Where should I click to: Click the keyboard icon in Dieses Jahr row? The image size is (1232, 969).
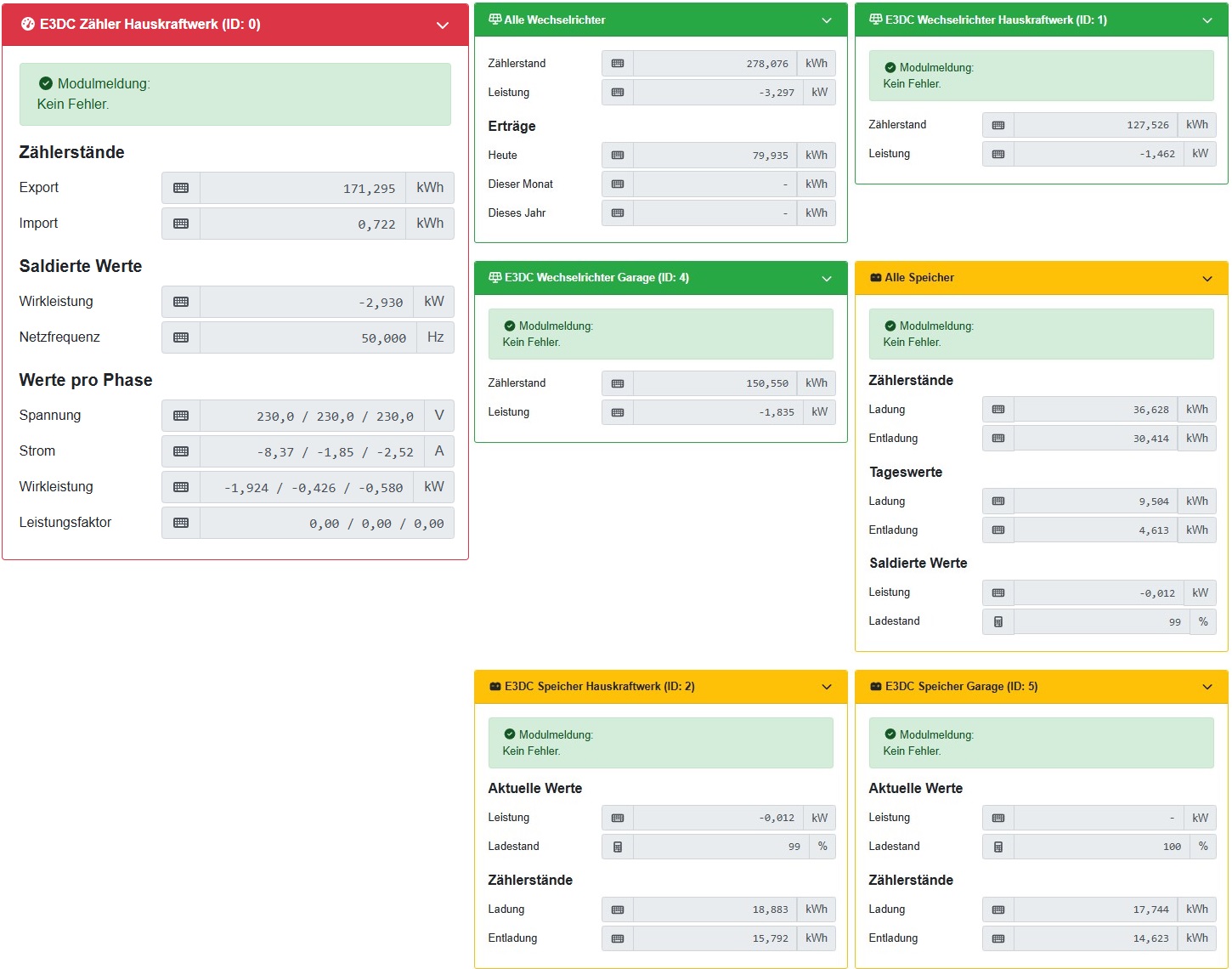(618, 213)
